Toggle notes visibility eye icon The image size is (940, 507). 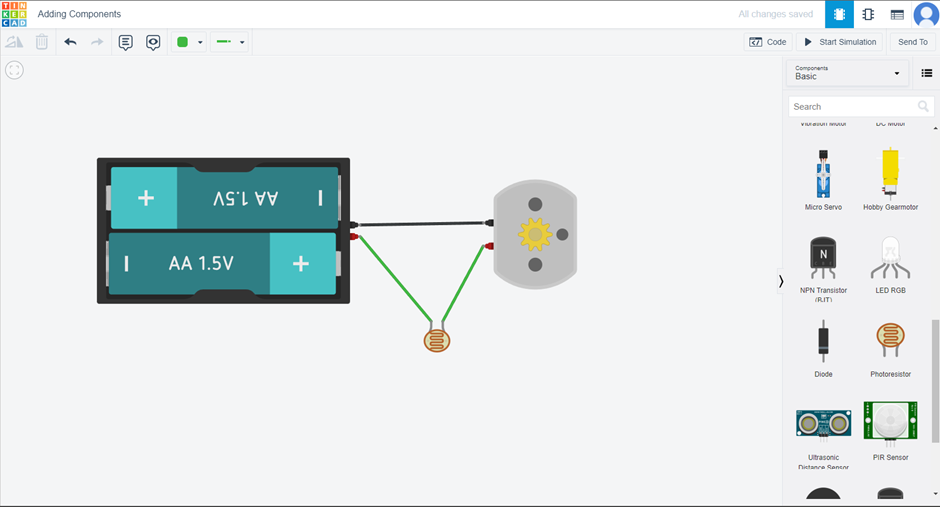tap(153, 43)
